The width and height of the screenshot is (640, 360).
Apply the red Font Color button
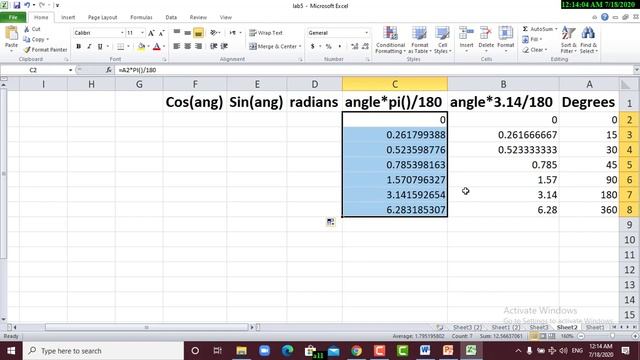click(157, 47)
